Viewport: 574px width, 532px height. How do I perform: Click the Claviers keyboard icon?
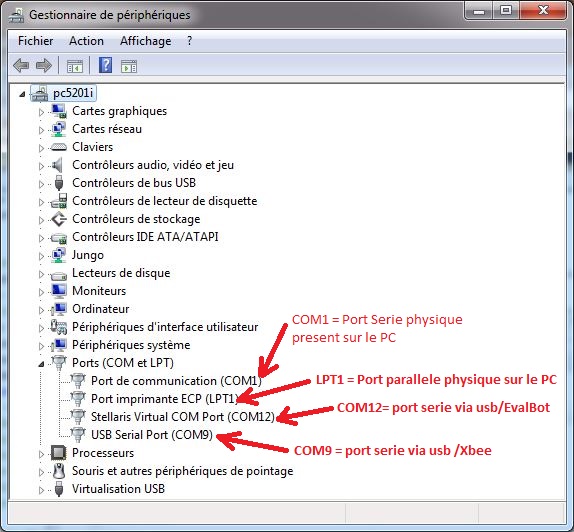(59, 147)
